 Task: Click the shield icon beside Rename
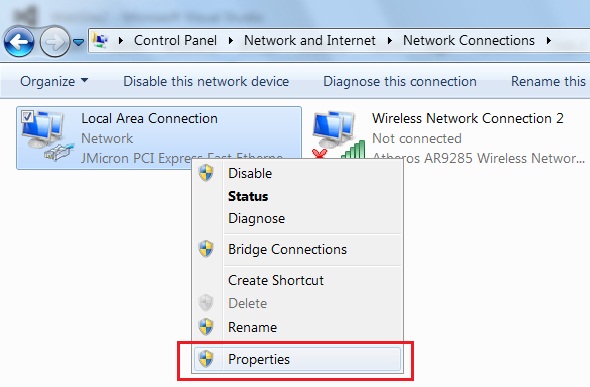(x=206, y=327)
